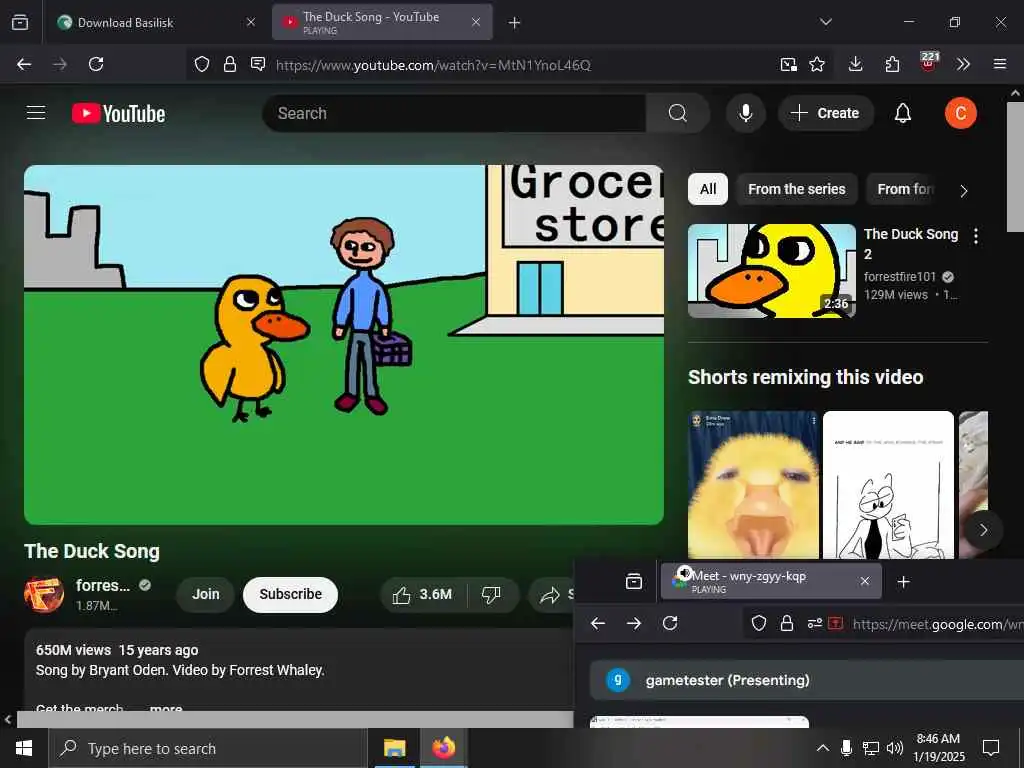The image size is (1024, 768).
Task: Reload the Meet window page
Action: tap(670, 623)
